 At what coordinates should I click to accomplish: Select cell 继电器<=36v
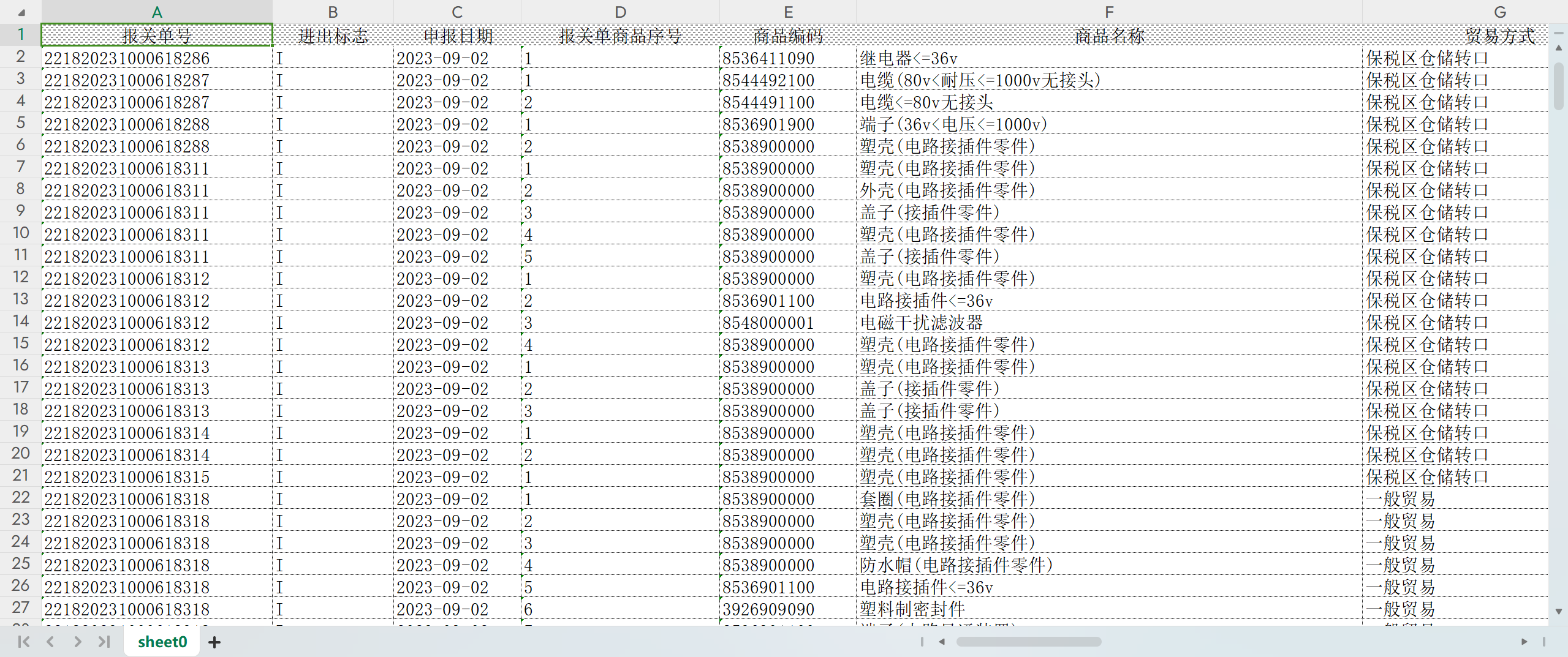point(1109,58)
